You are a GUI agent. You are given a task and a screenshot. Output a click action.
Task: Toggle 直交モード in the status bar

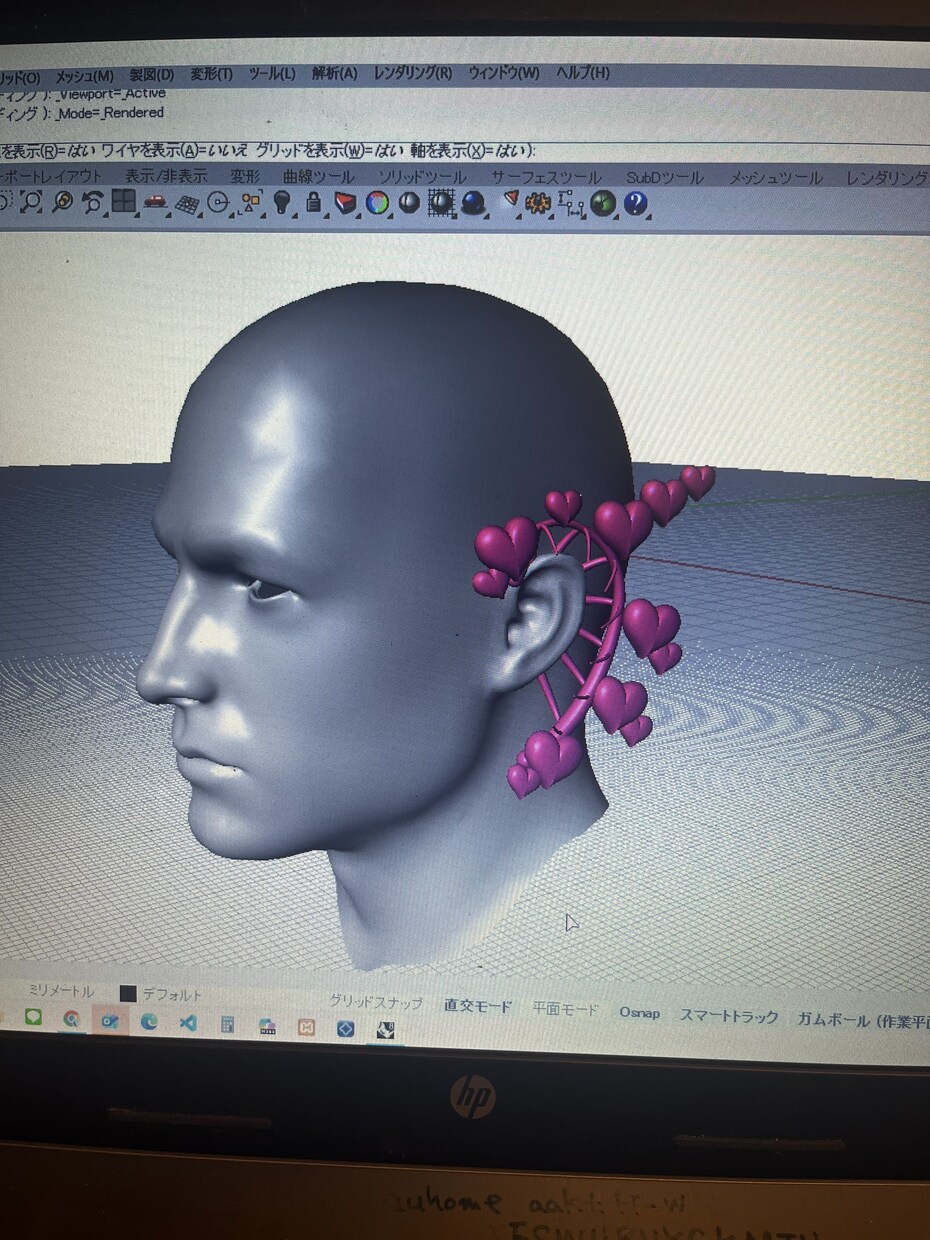click(477, 1006)
